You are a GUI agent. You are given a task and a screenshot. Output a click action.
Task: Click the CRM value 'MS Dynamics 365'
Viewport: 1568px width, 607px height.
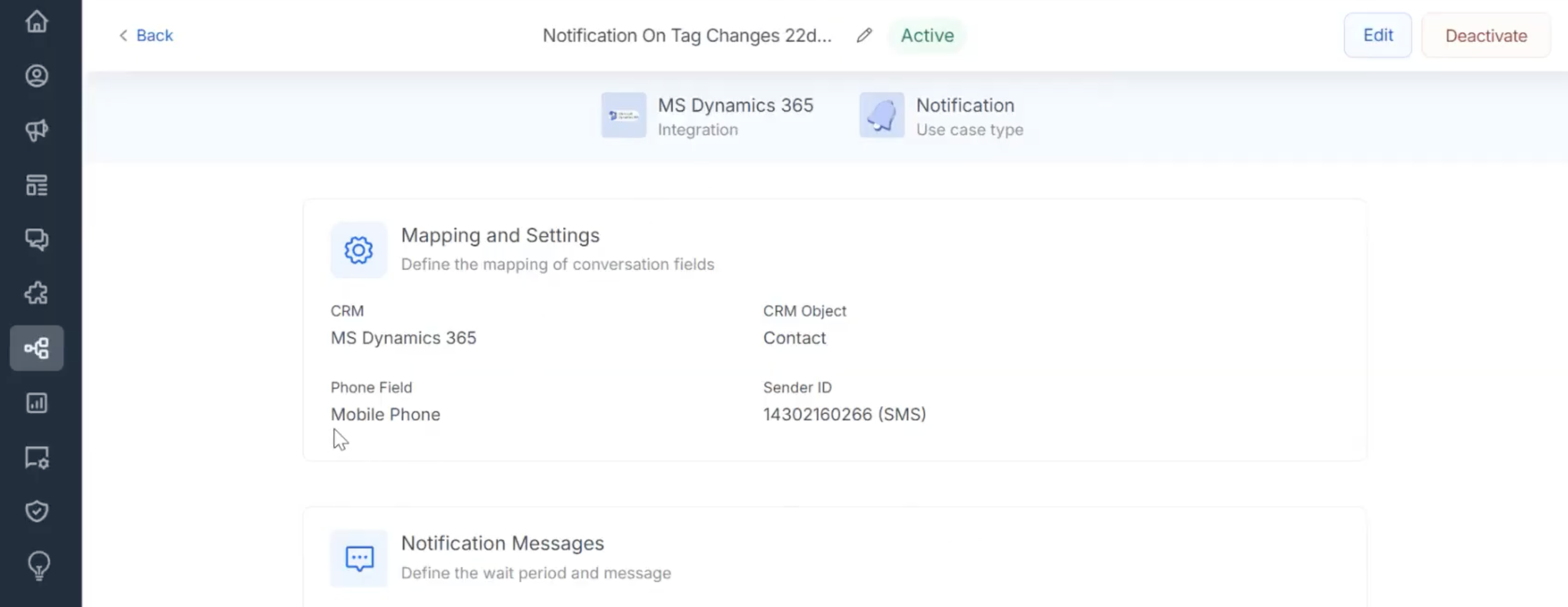(403, 338)
